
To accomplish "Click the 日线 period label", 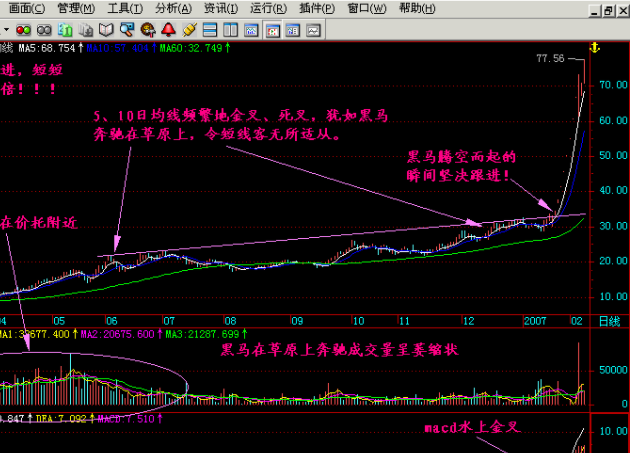I will tap(609, 321).
